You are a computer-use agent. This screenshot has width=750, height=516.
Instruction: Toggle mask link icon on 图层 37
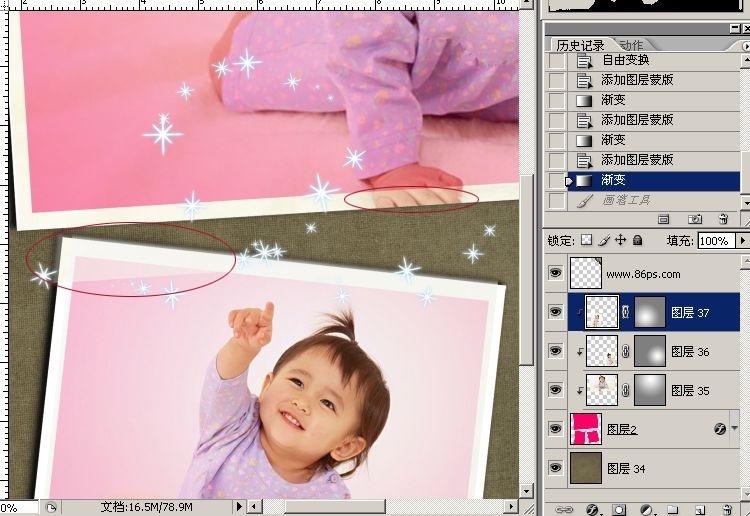[626, 312]
